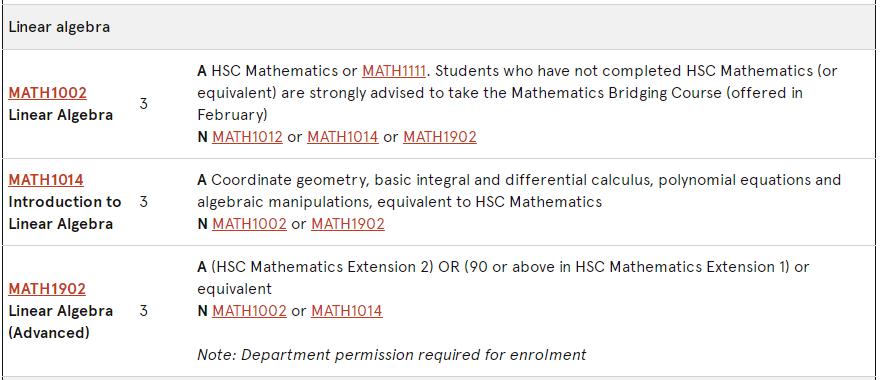The height and width of the screenshot is (380, 880).
Task: Click the Department permission required note
Action: pyautogui.click(x=391, y=355)
